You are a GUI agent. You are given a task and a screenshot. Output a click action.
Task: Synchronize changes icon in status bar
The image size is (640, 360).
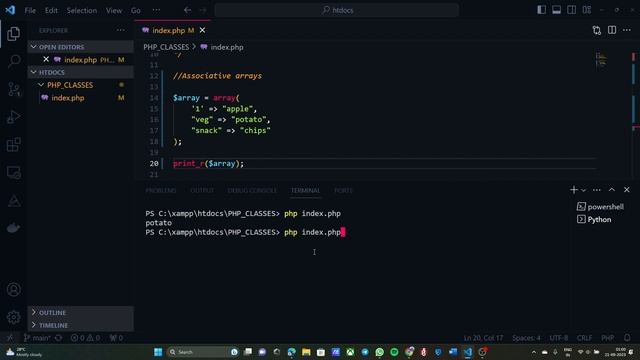[x=58, y=338]
